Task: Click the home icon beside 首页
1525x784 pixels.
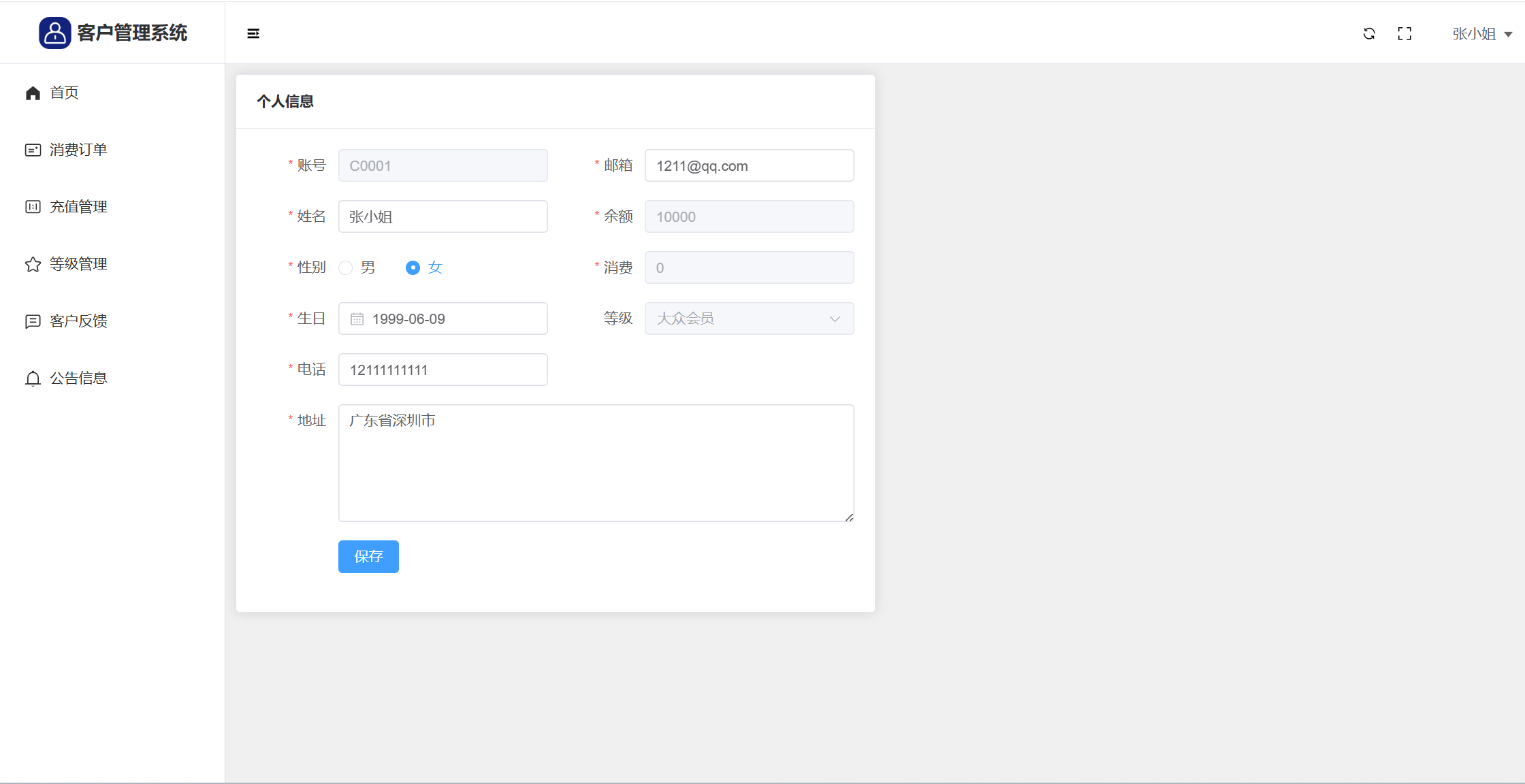Action: [x=33, y=93]
